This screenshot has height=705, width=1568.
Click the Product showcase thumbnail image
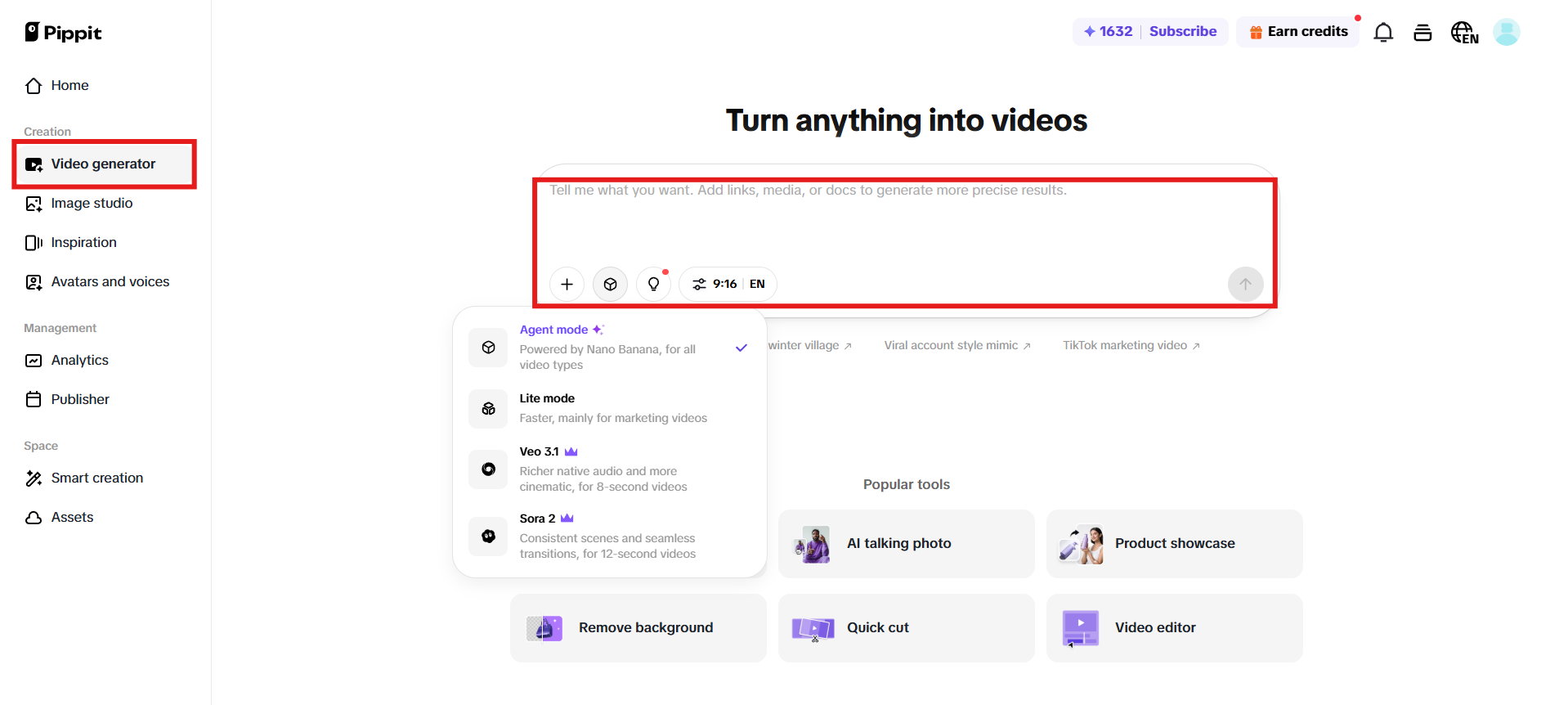click(1081, 545)
